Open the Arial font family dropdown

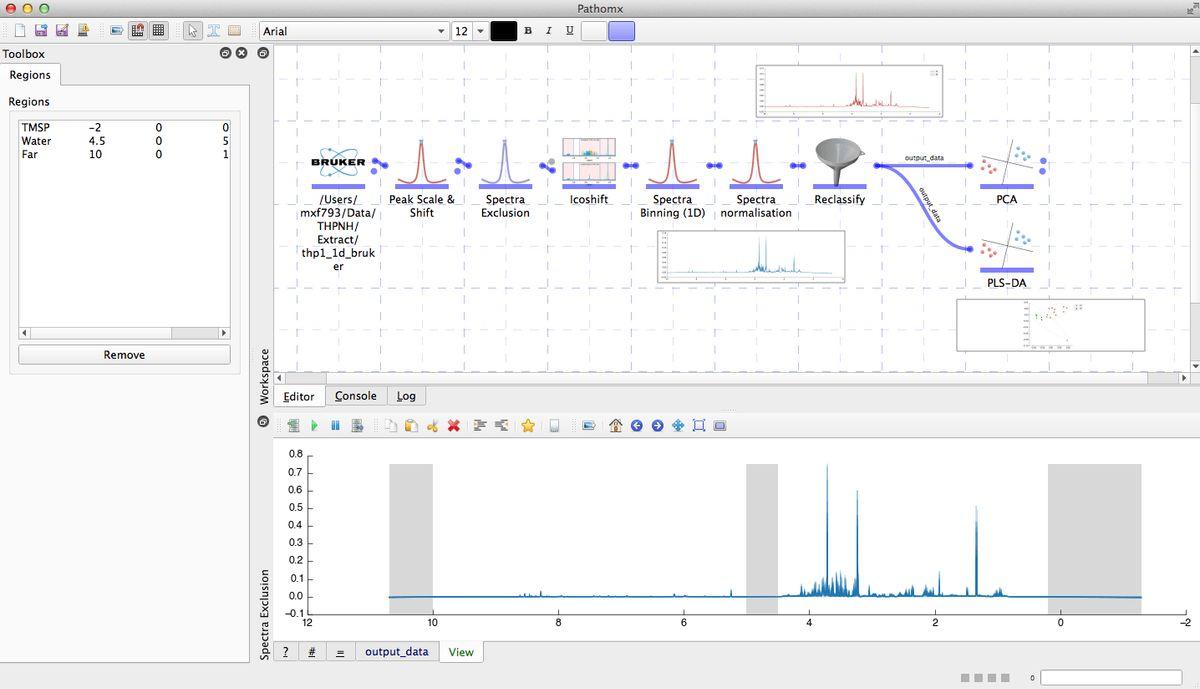[x=353, y=31]
